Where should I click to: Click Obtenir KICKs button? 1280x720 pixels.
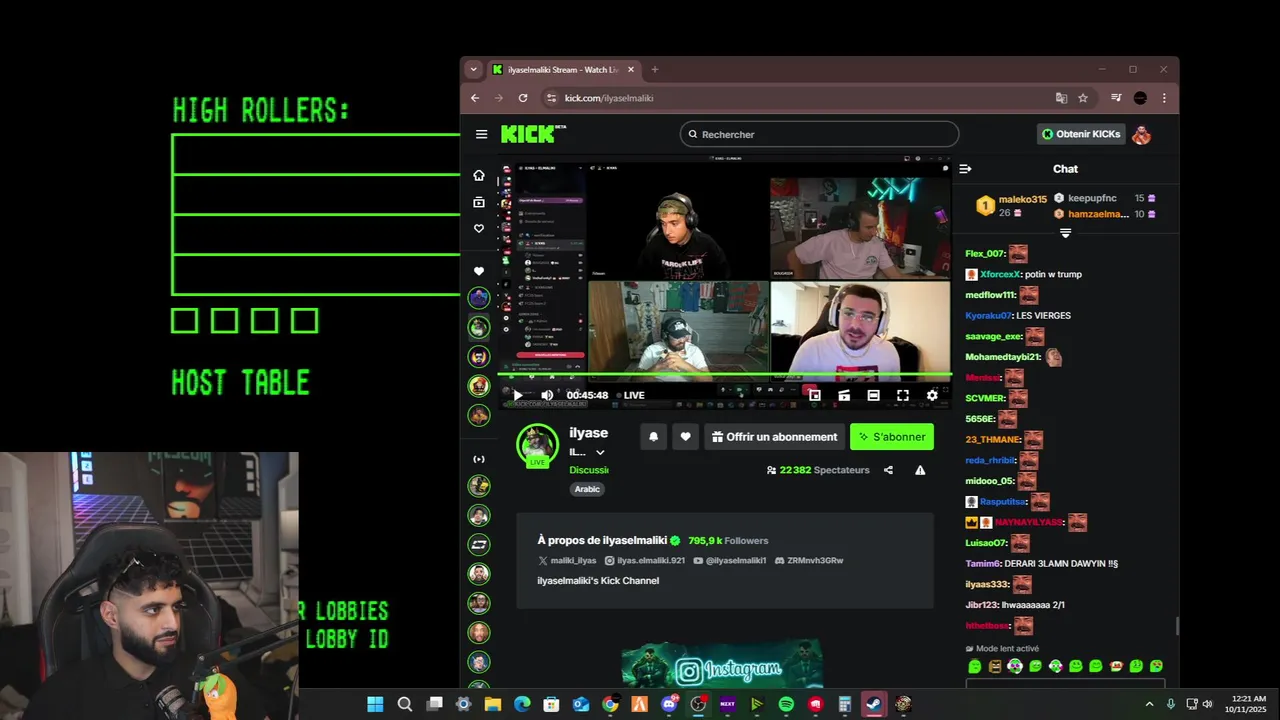coord(1081,134)
